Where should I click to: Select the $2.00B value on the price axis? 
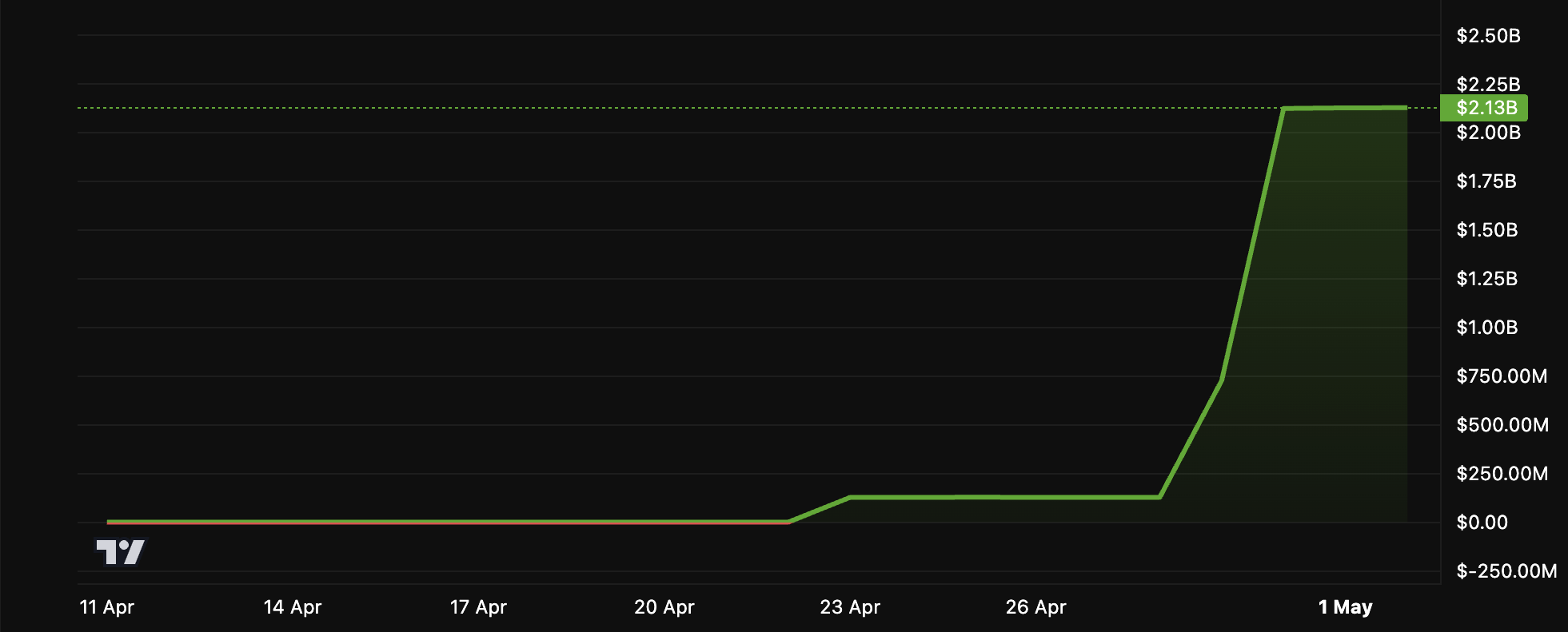click(1488, 133)
